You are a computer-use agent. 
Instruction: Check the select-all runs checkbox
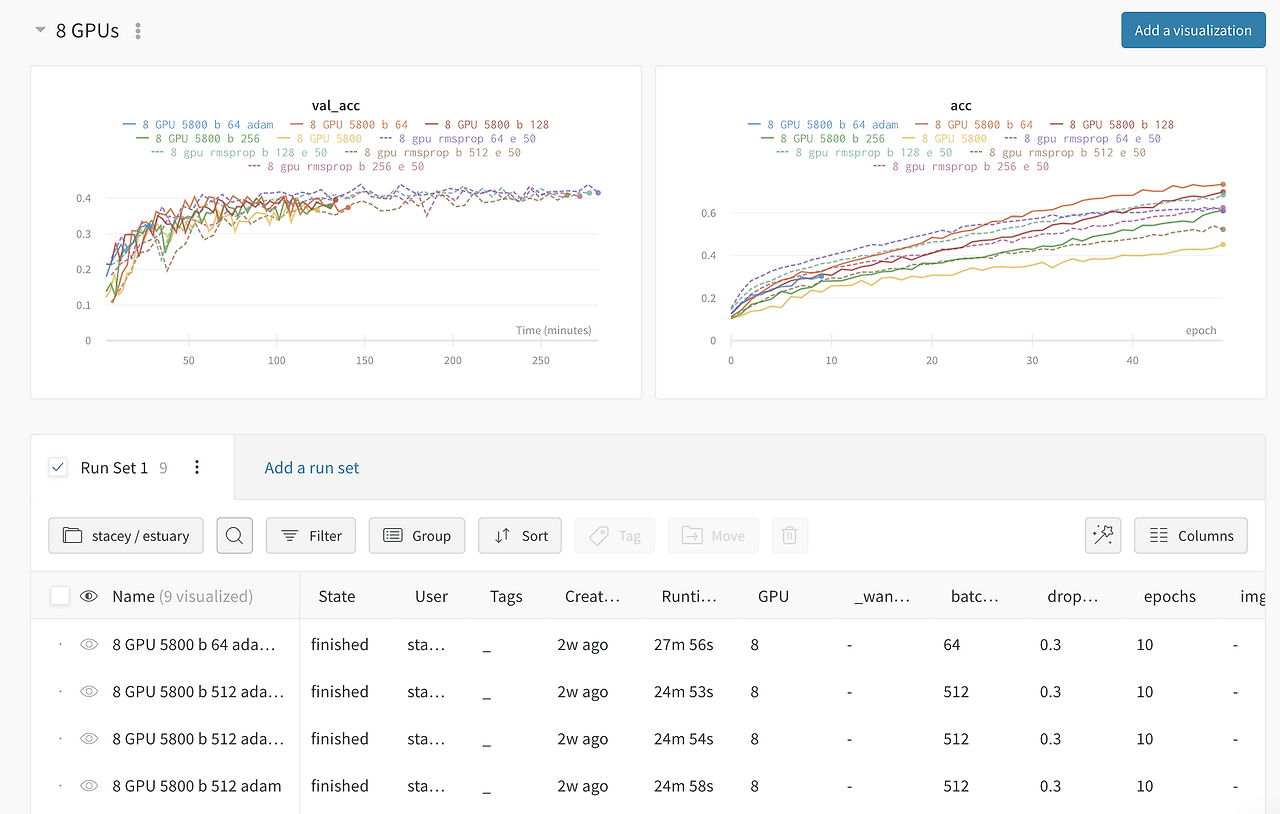(x=60, y=596)
